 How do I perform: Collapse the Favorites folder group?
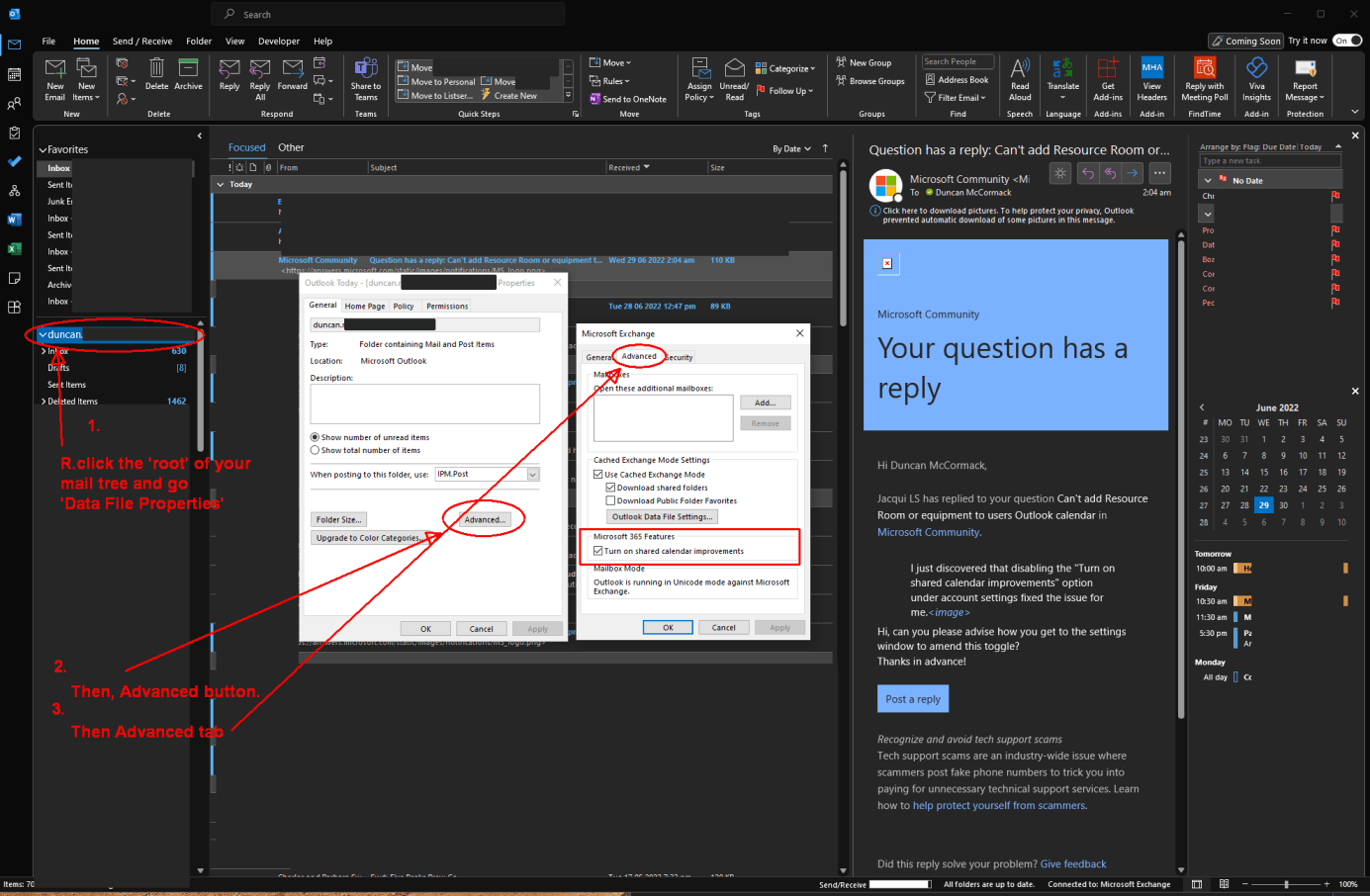[43, 150]
